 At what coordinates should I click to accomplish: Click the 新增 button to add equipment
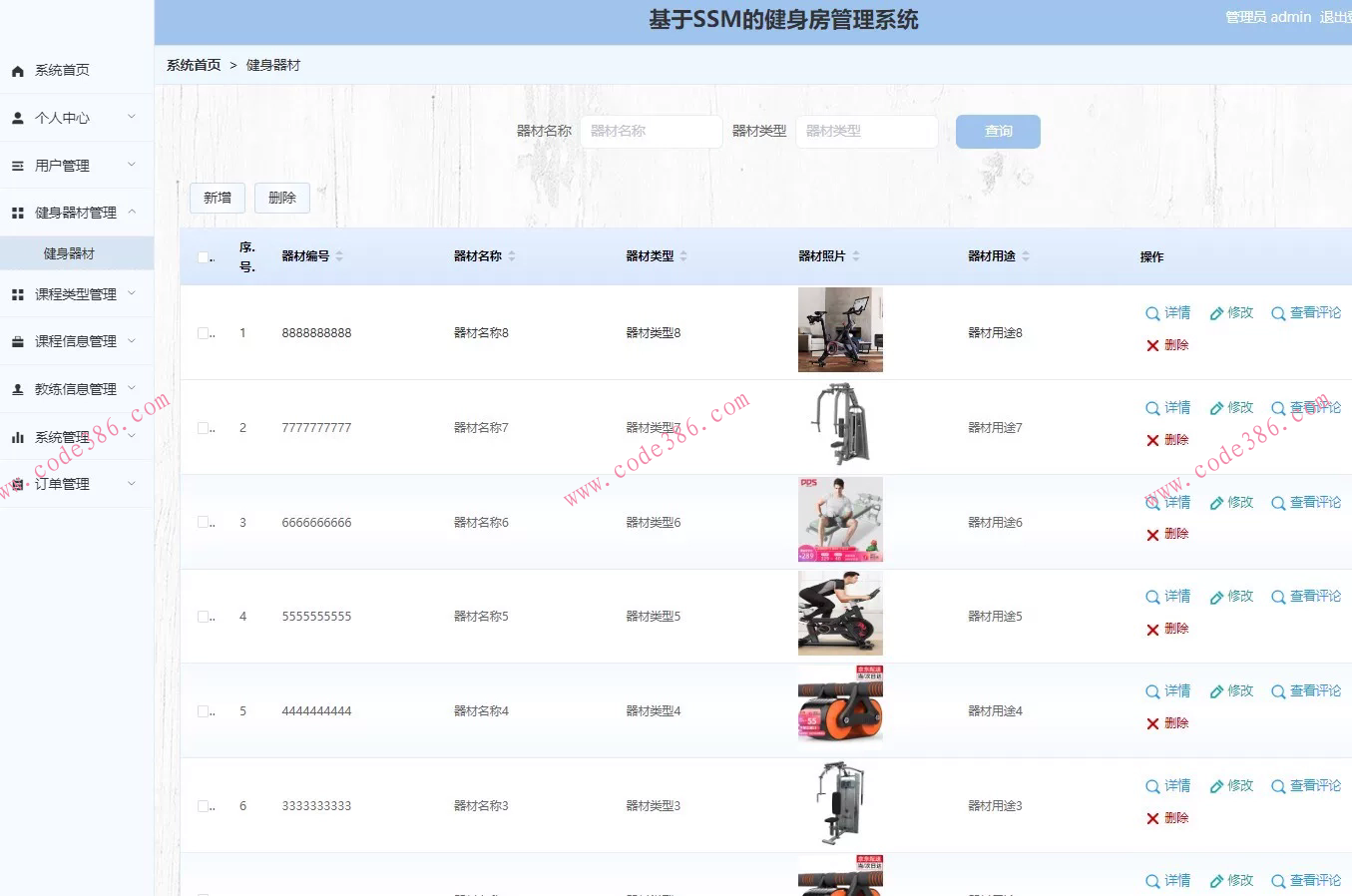click(x=217, y=198)
